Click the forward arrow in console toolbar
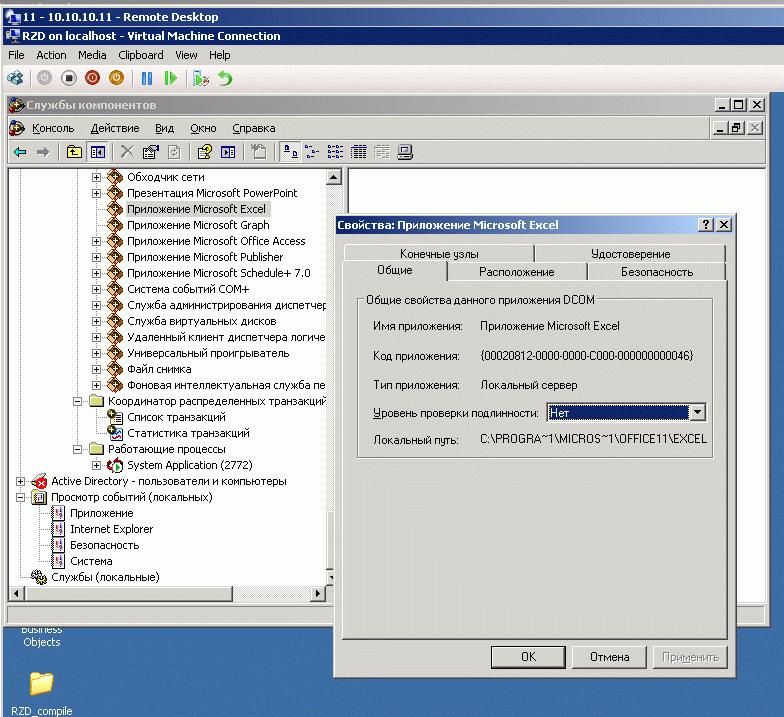Viewport: 784px width, 717px height. (43, 152)
